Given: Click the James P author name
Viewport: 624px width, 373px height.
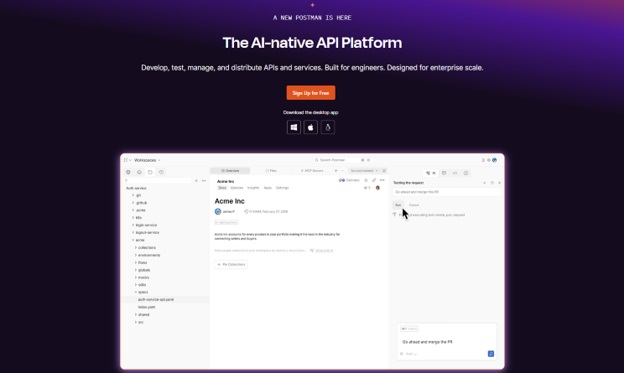Looking at the screenshot, I should (x=228, y=212).
